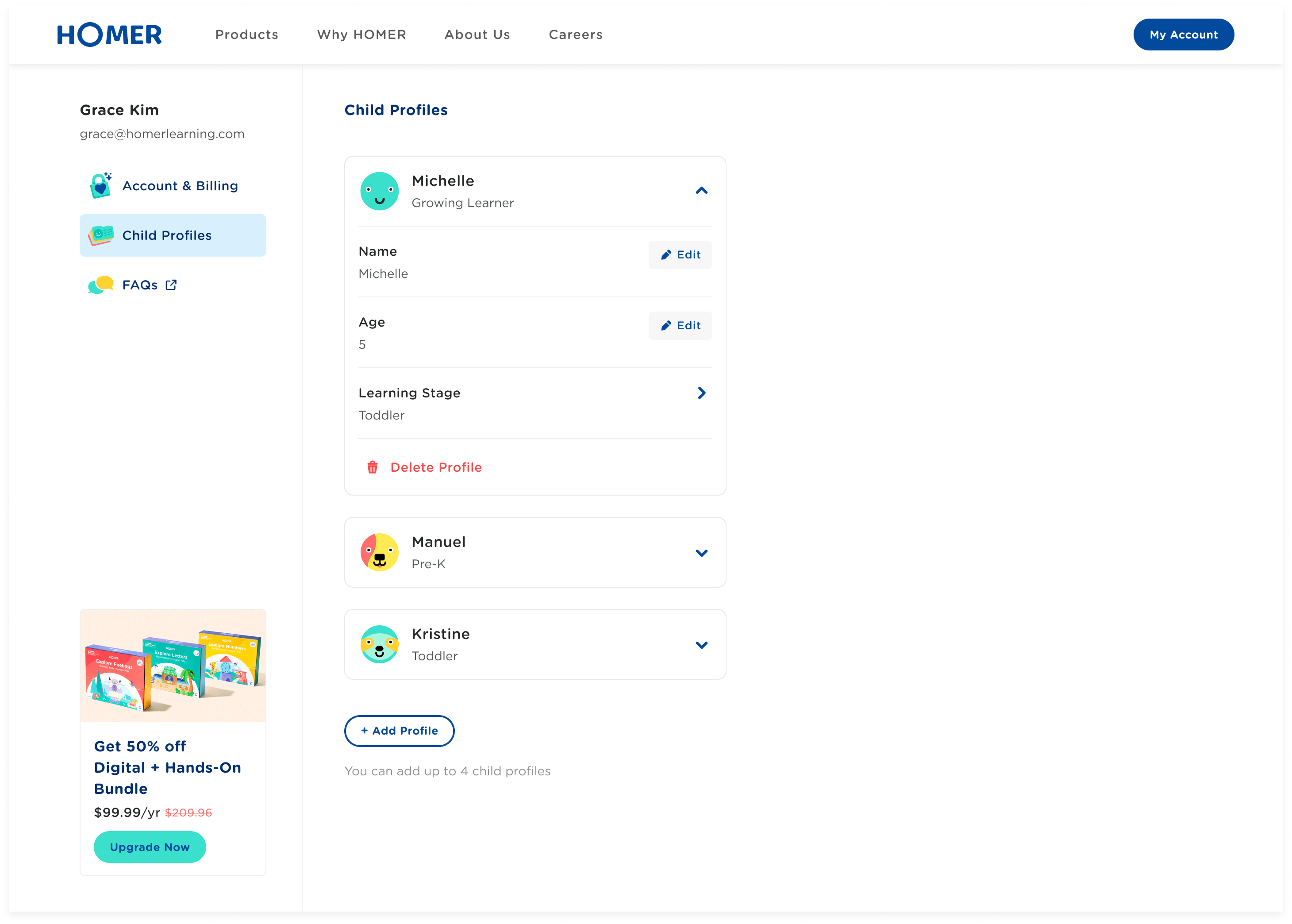Go to Why HOMER page
This screenshot has height=924, width=1292.
click(x=362, y=35)
